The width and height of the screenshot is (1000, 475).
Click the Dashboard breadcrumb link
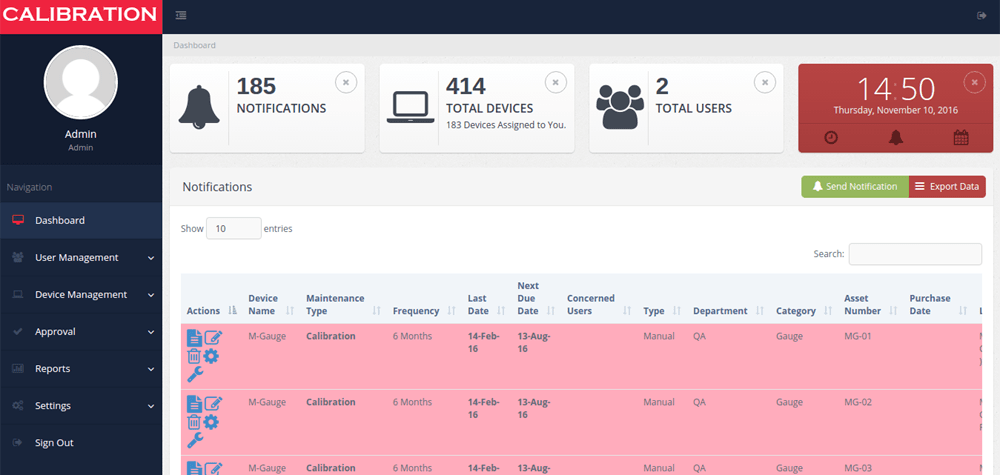click(195, 45)
